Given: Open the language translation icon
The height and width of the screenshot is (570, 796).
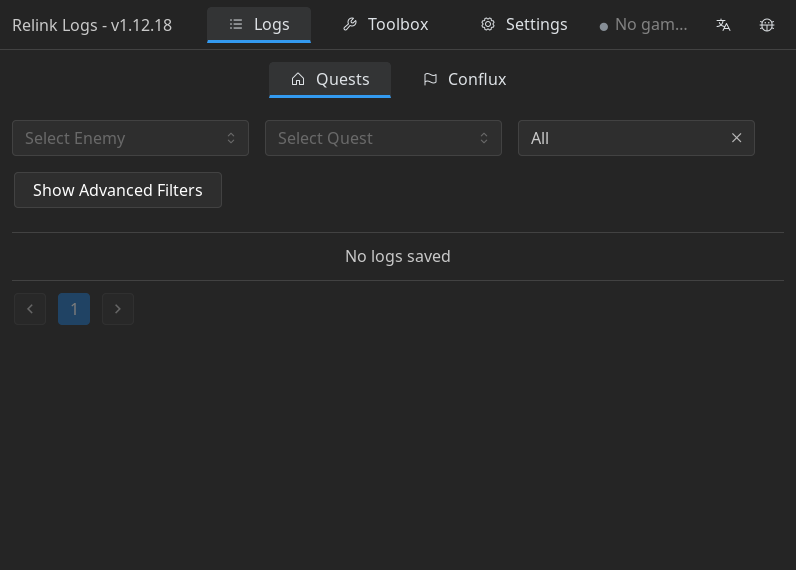Looking at the screenshot, I should (723, 24).
